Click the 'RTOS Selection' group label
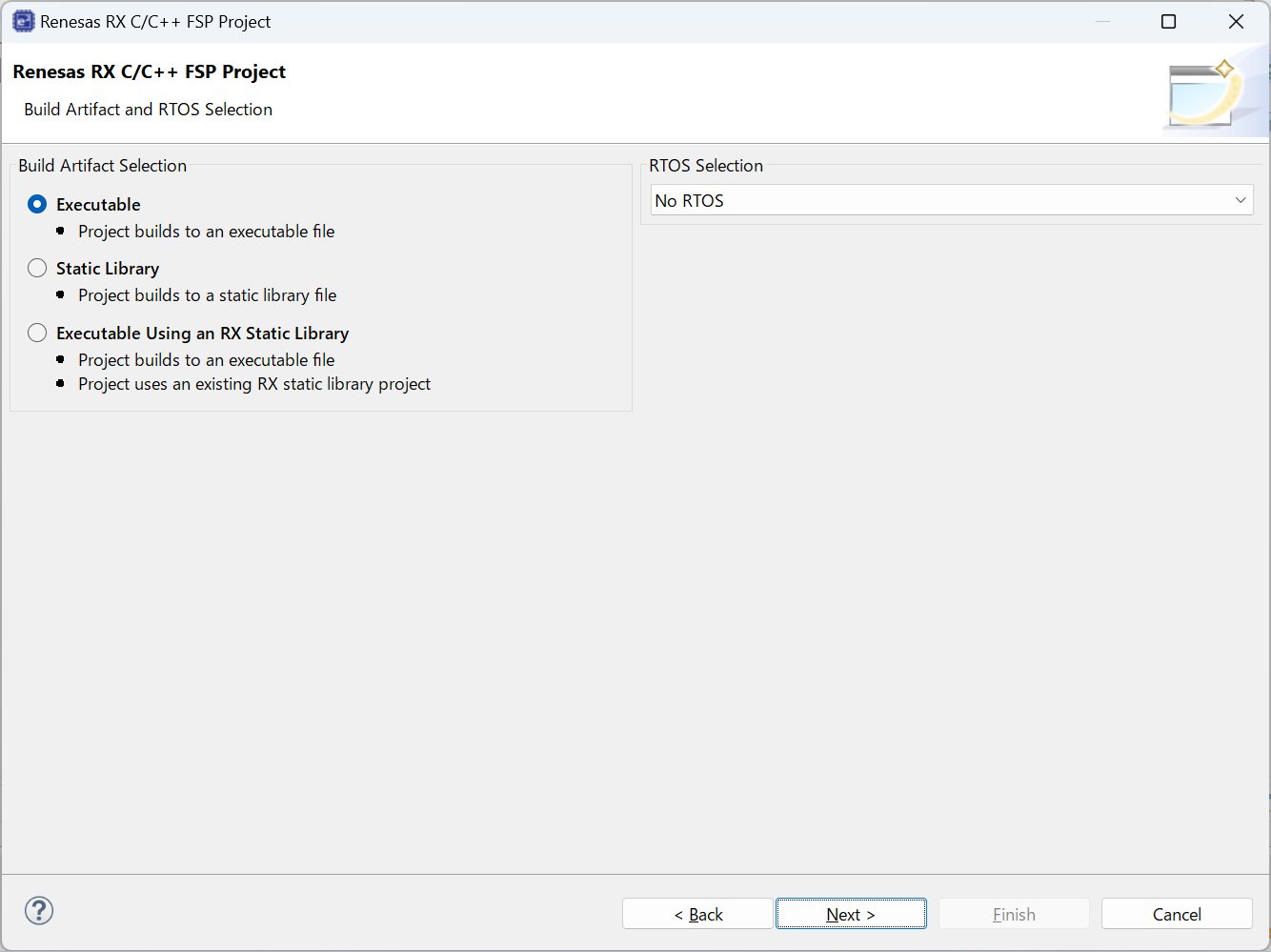1271x952 pixels. (706, 166)
